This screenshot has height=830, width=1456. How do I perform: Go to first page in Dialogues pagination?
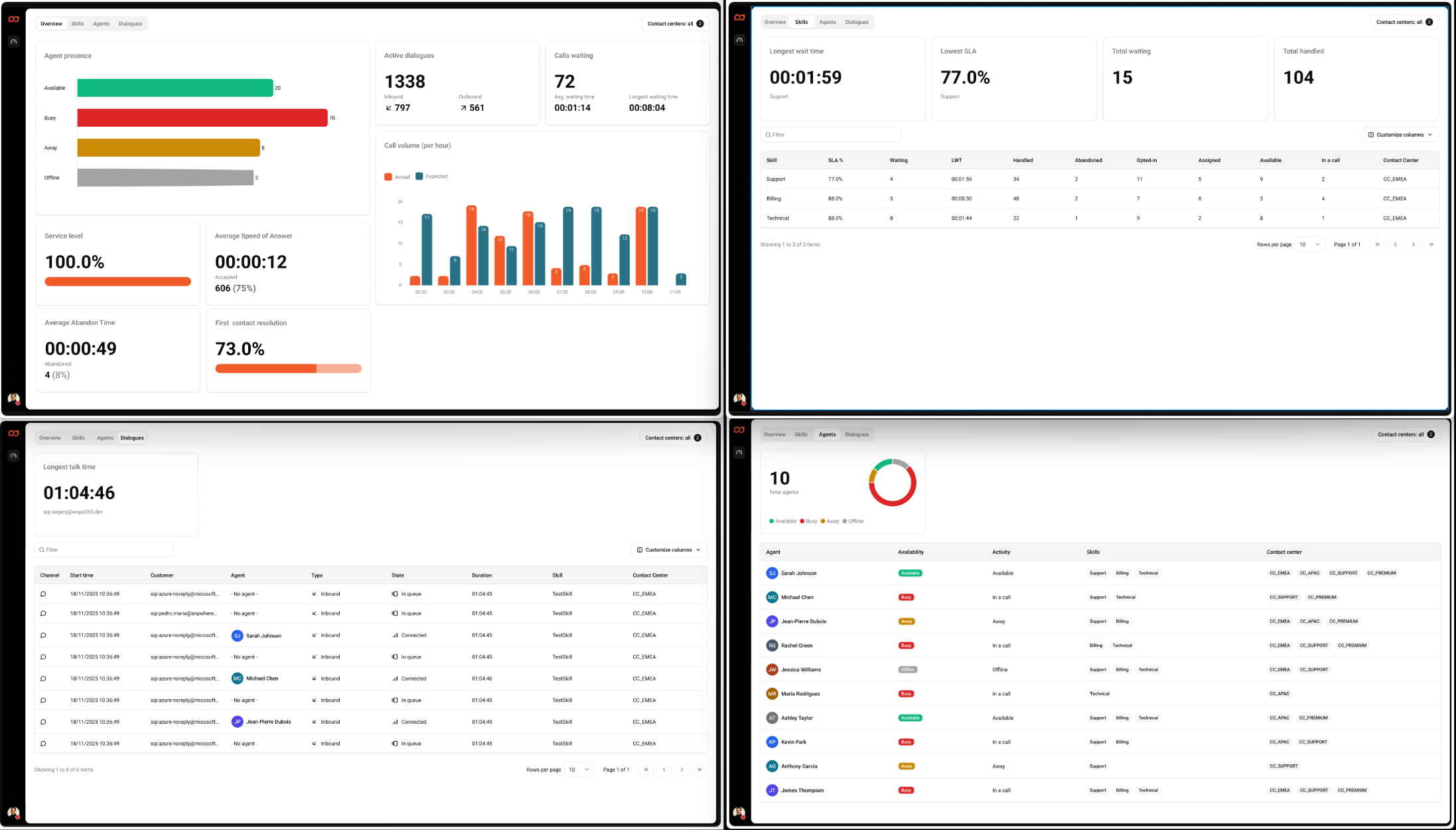click(646, 770)
